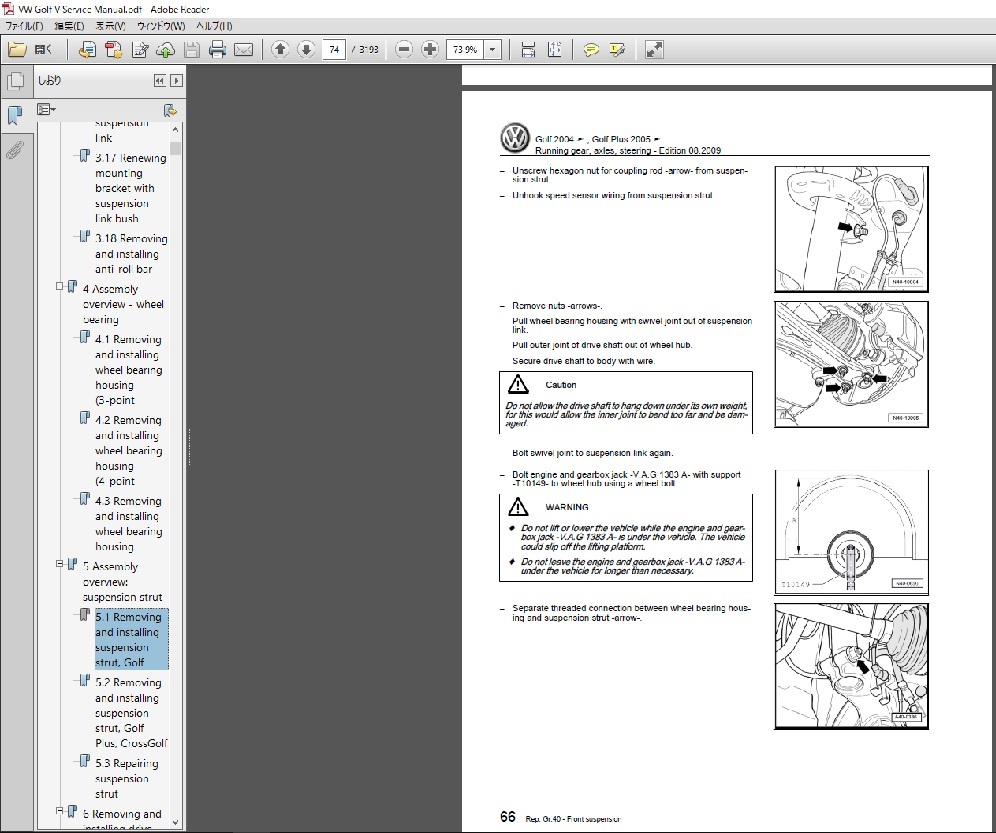Go to previous page with the up arrow
The width and height of the screenshot is (996, 833).
click(280, 49)
